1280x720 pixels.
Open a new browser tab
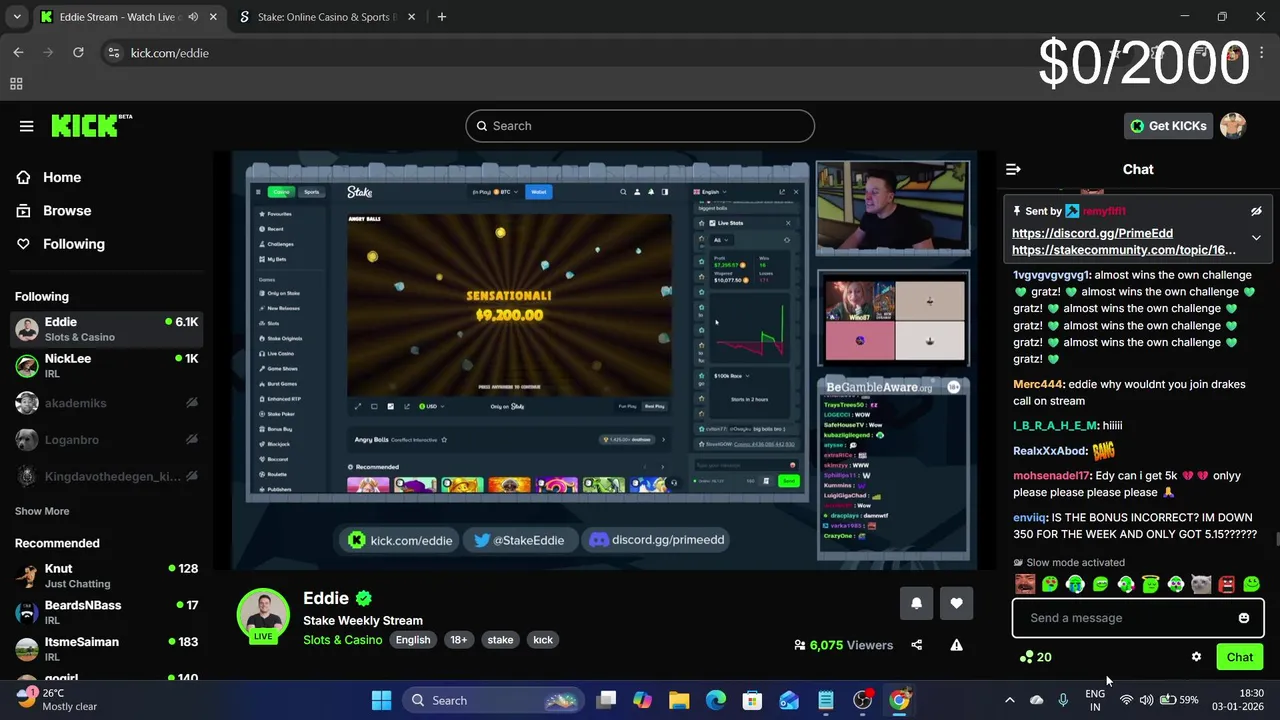[442, 16]
